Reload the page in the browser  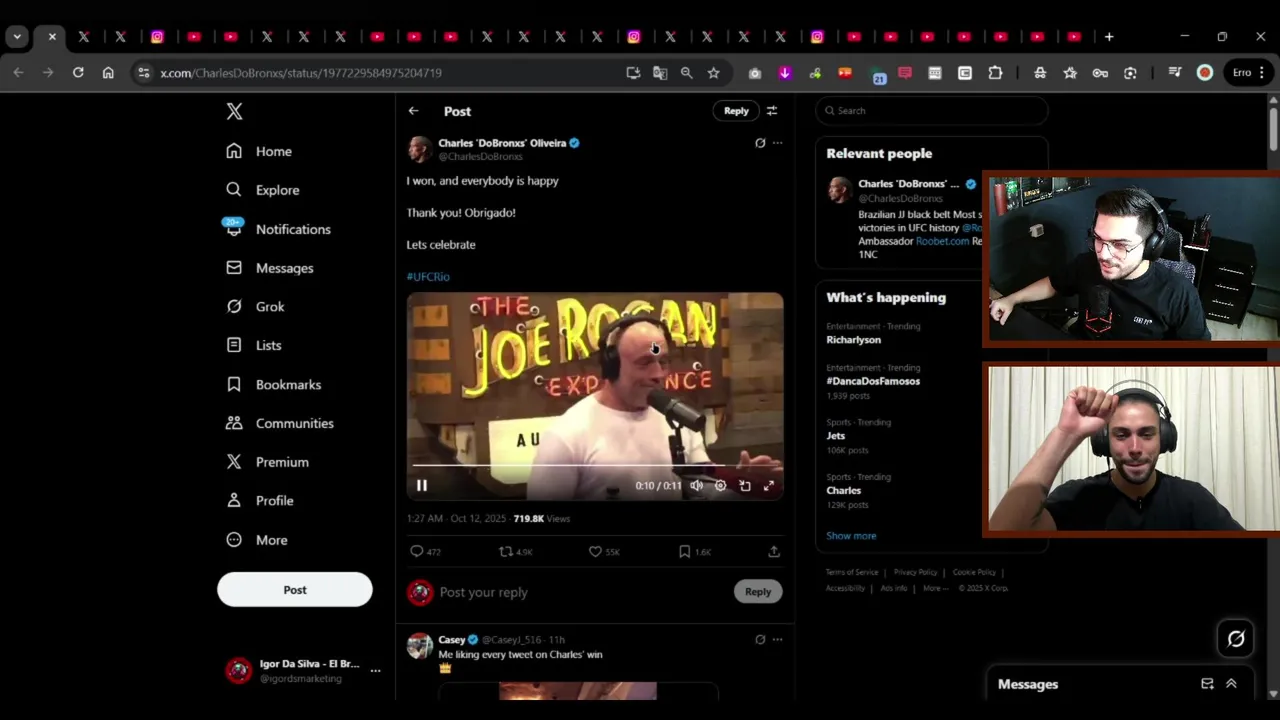(x=78, y=73)
